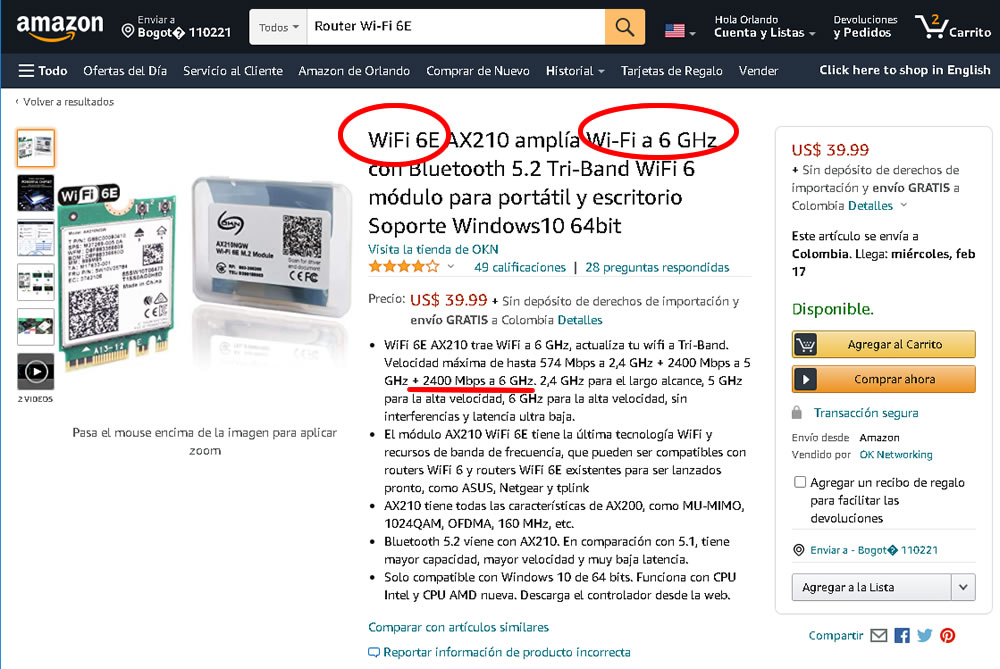Image resolution: width=1000 pixels, height=669 pixels.
Task: Enable the gift receipt checkbox
Action: [800, 482]
